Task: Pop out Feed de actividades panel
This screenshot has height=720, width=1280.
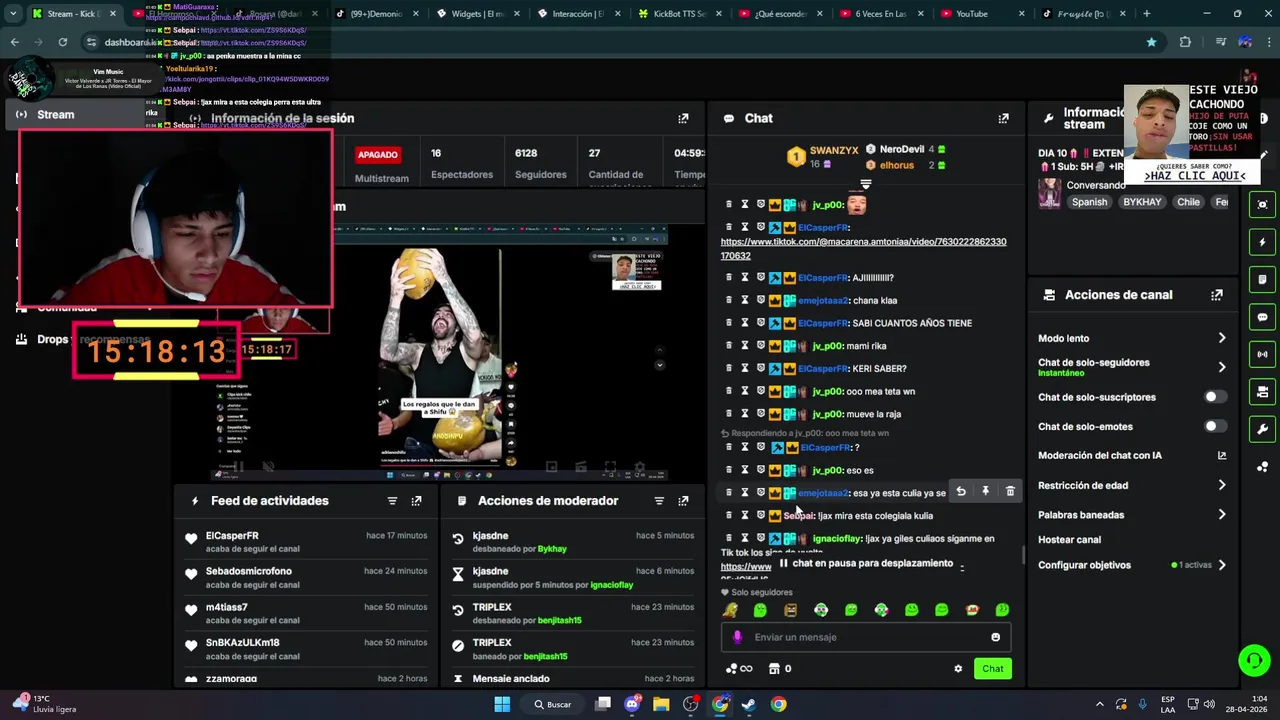Action: 416,501
